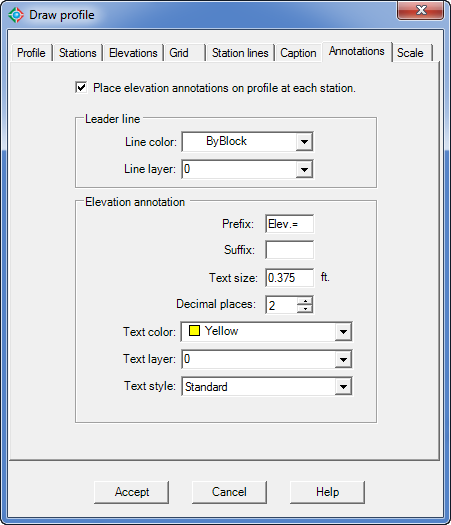Image resolution: width=451 pixels, height=525 pixels.
Task: Switch to the Profile tab
Action: point(31,53)
